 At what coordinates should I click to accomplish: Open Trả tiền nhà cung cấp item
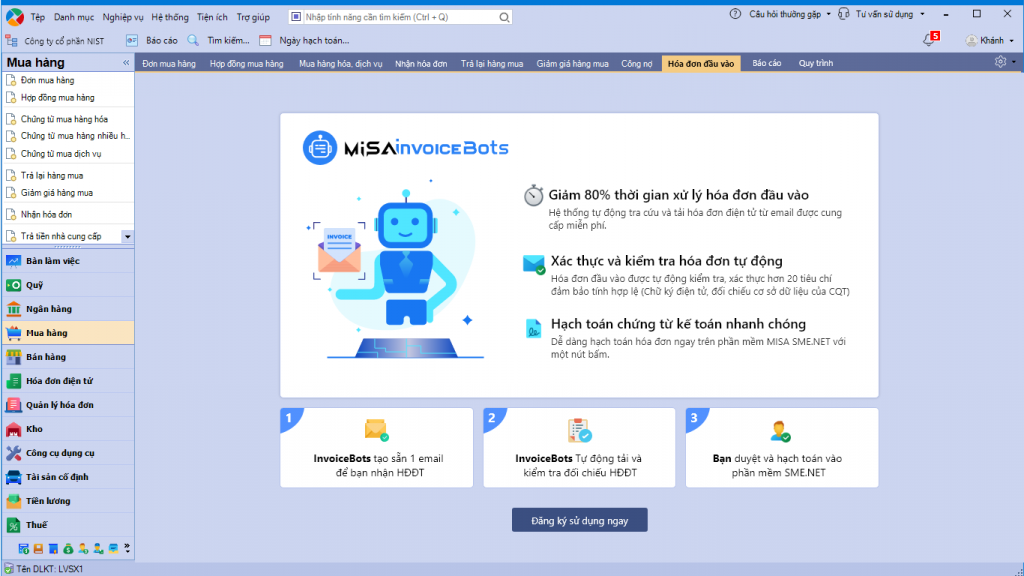click(61, 236)
